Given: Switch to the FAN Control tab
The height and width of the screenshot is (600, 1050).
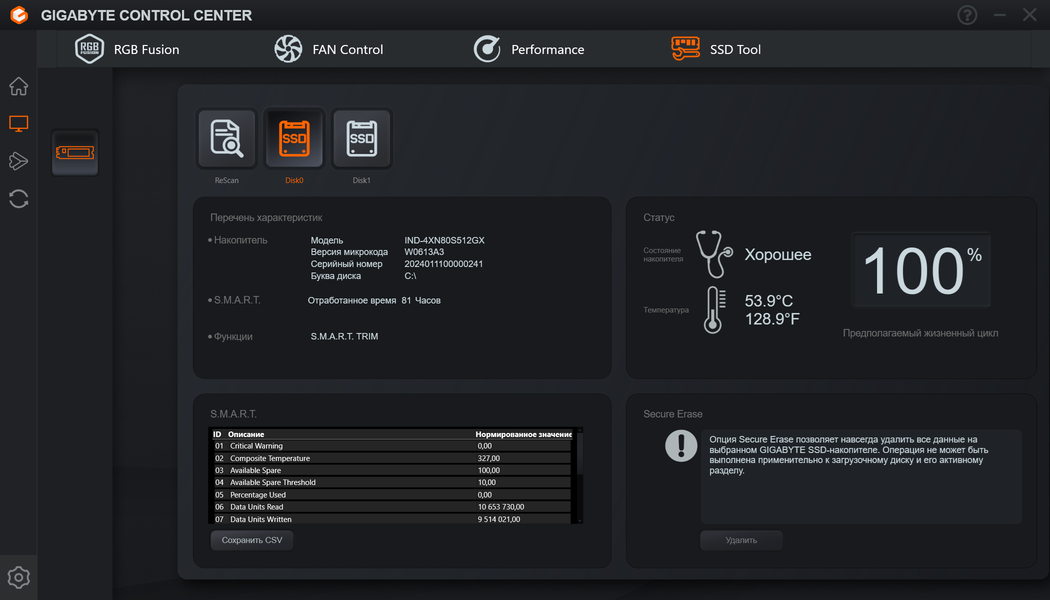Looking at the screenshot, I should (328, 49).
